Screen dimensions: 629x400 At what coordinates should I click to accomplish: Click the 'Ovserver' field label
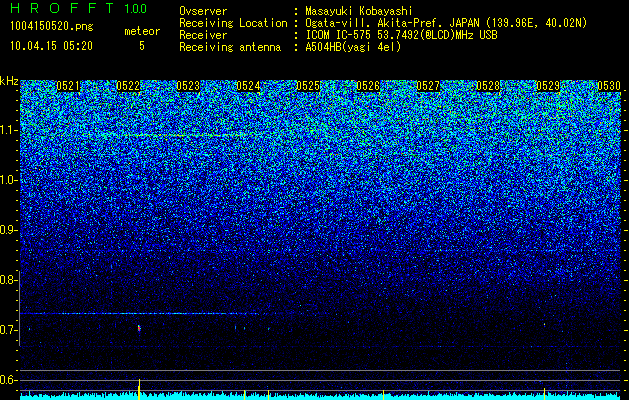(x=203, y=11)
